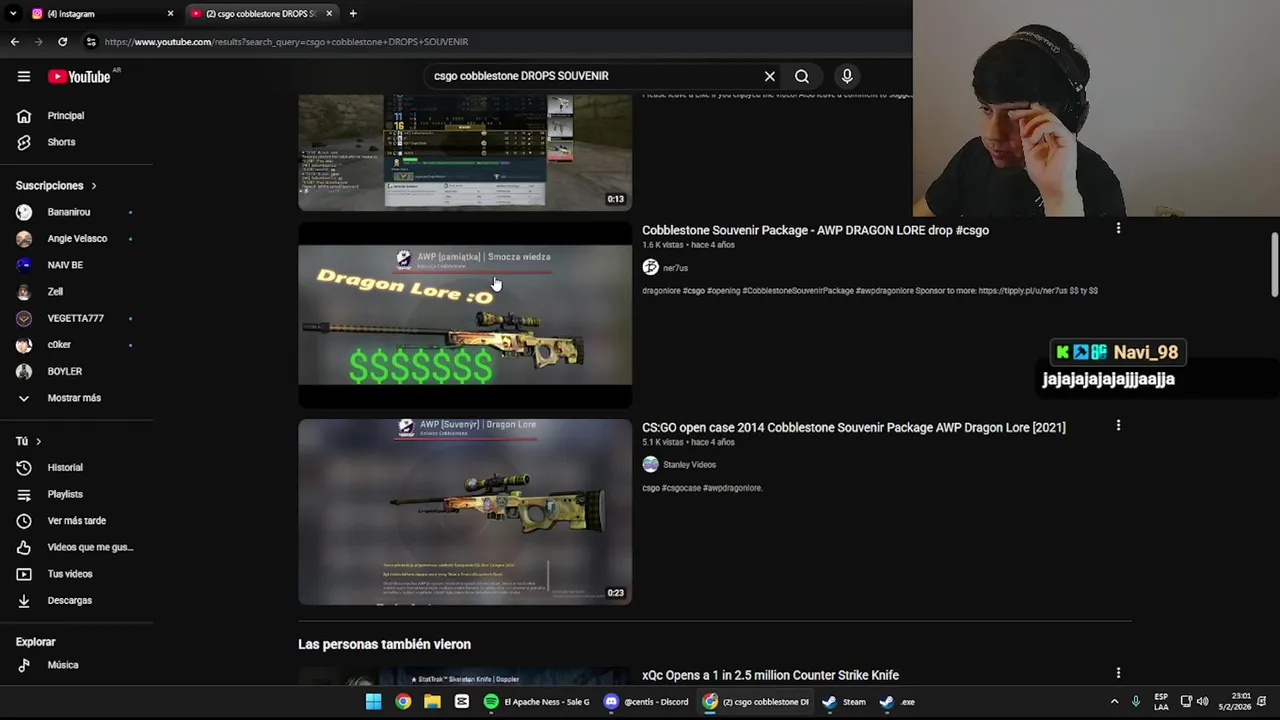This screenshot has height=720, width=1280.
Task: Open the CS:GO open case 2014 Cobblestone title
Action: point(853,427)
